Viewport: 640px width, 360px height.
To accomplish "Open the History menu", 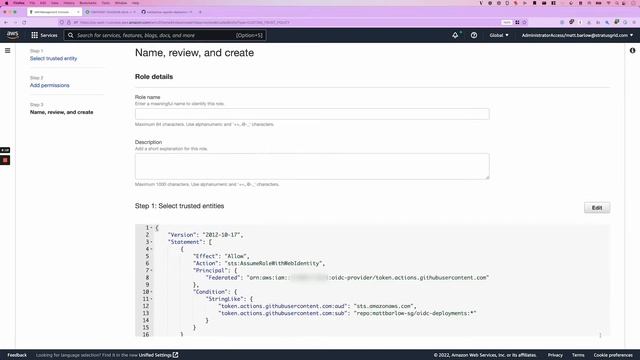I will coord(69,3).
